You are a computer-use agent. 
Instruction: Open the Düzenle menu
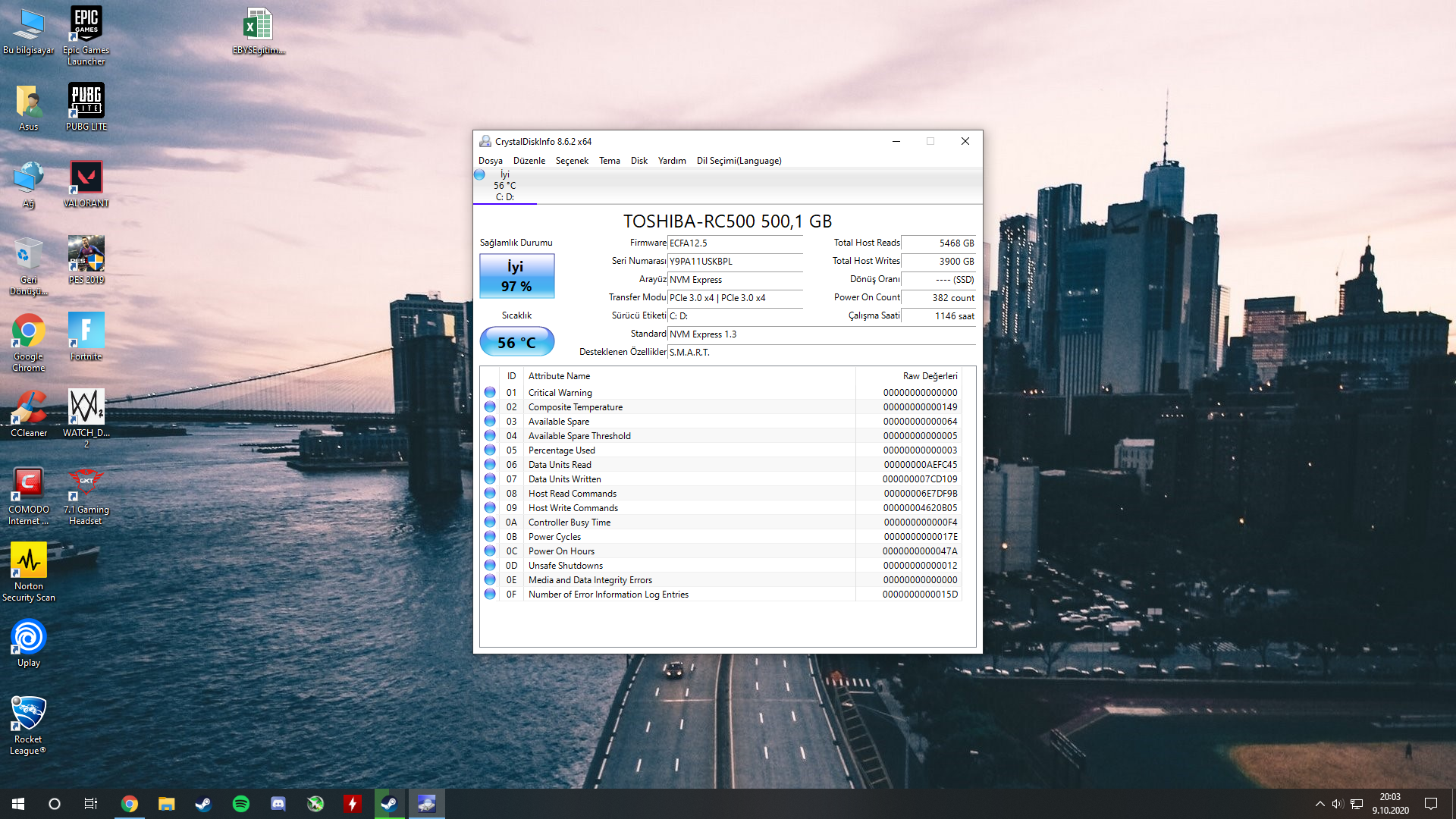(x=529, y=161)
